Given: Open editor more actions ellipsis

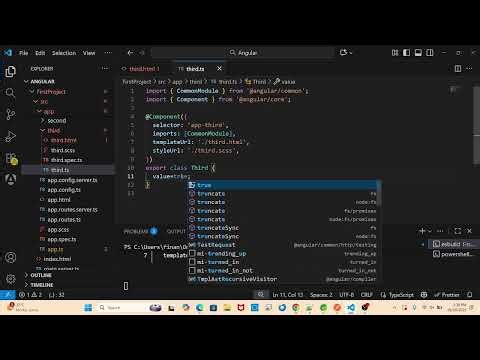Looking at the screenshot, I should [469, 68].
